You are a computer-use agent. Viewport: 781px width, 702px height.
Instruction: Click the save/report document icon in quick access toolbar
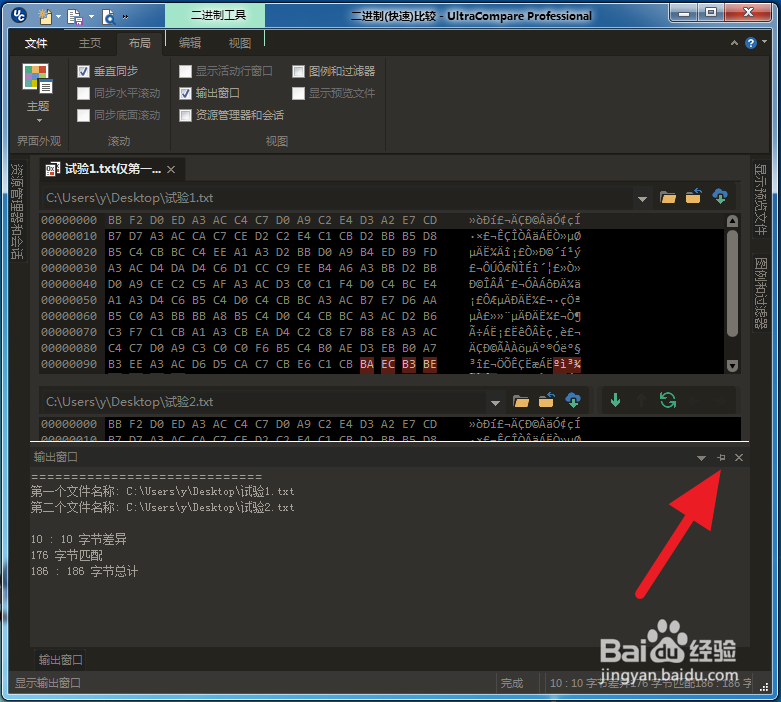(x=75, y=16)
